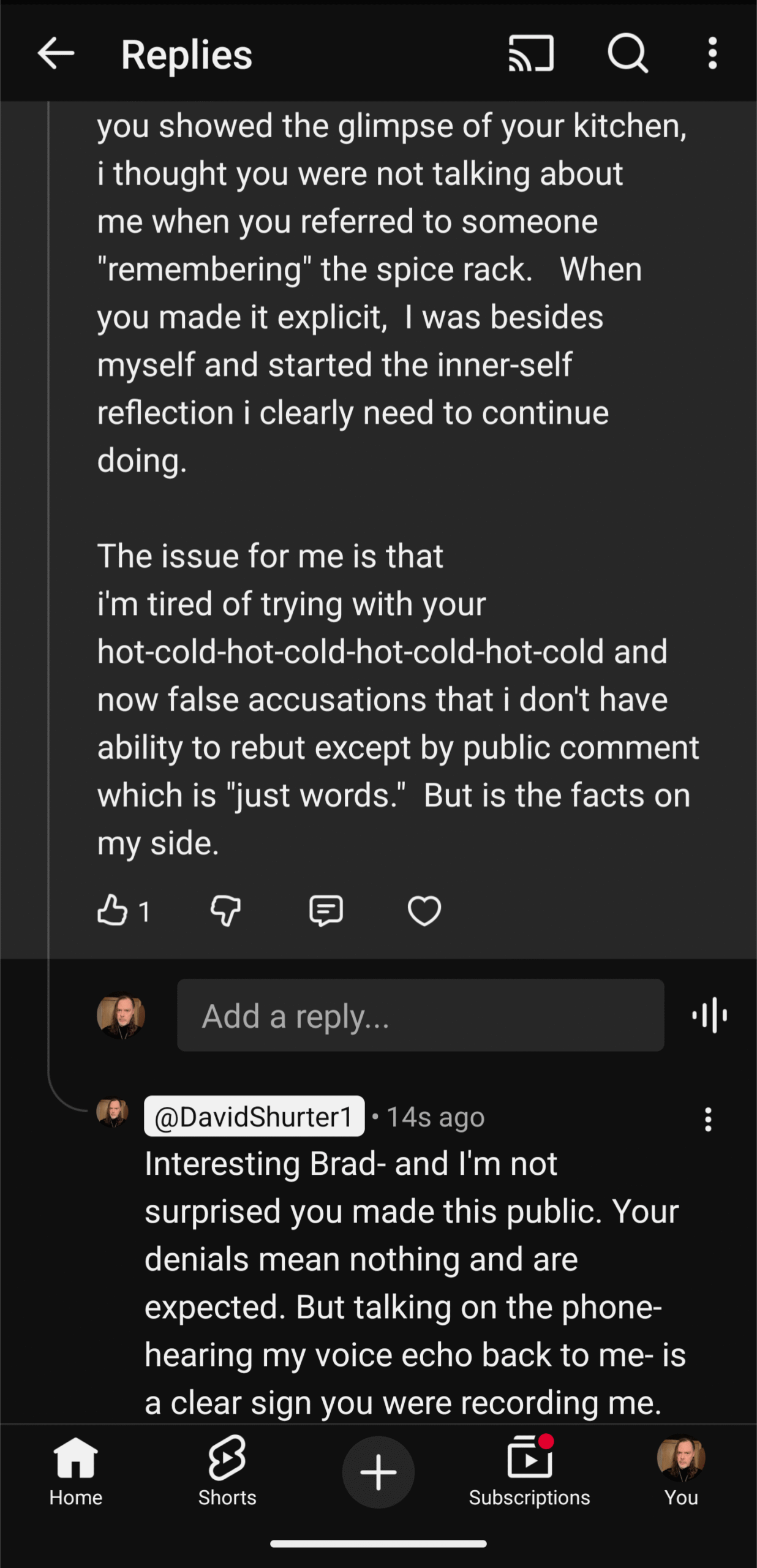Open Subscriptions tab

coord(529,1471)
